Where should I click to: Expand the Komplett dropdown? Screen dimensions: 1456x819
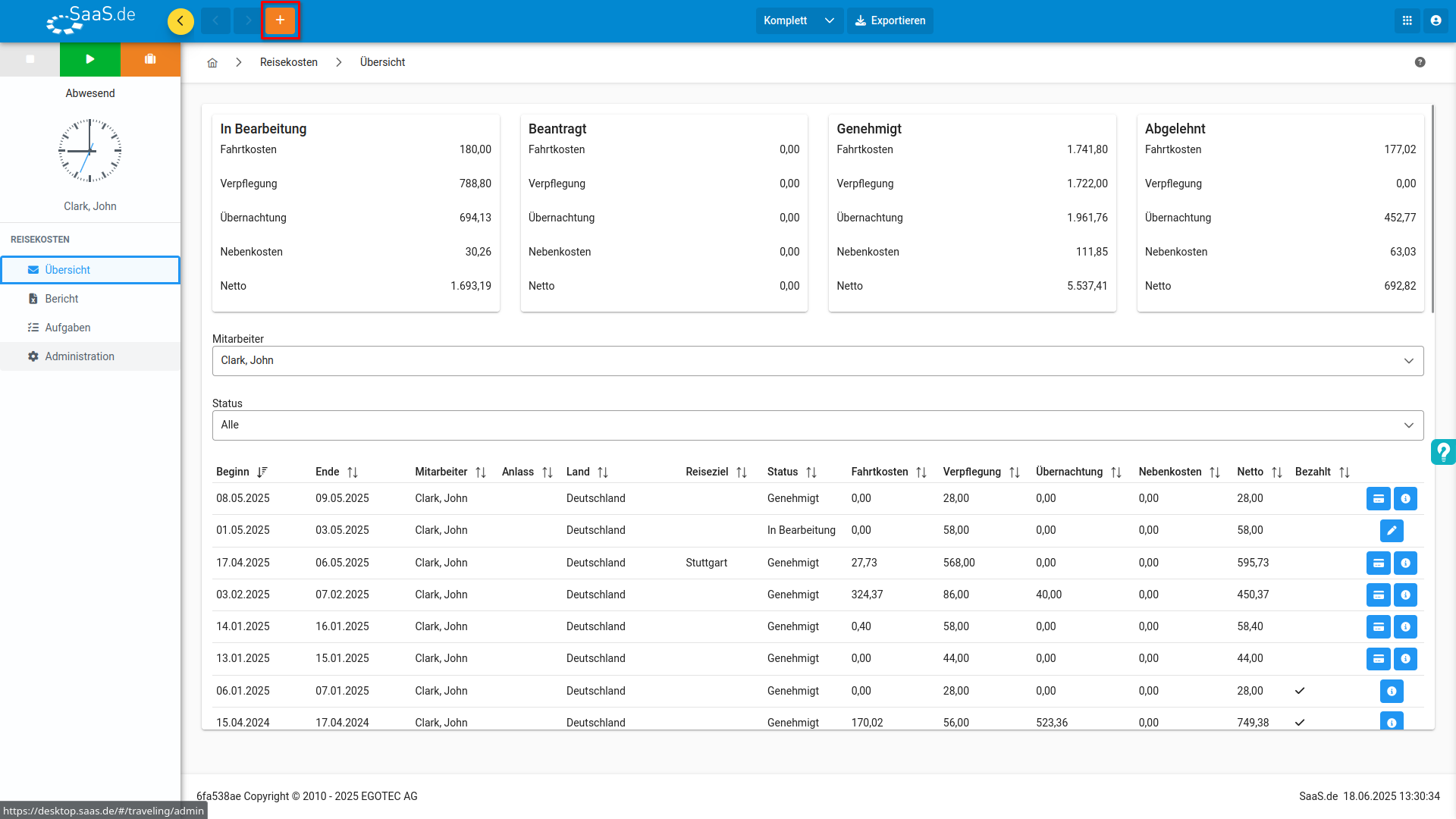[799, 20]
